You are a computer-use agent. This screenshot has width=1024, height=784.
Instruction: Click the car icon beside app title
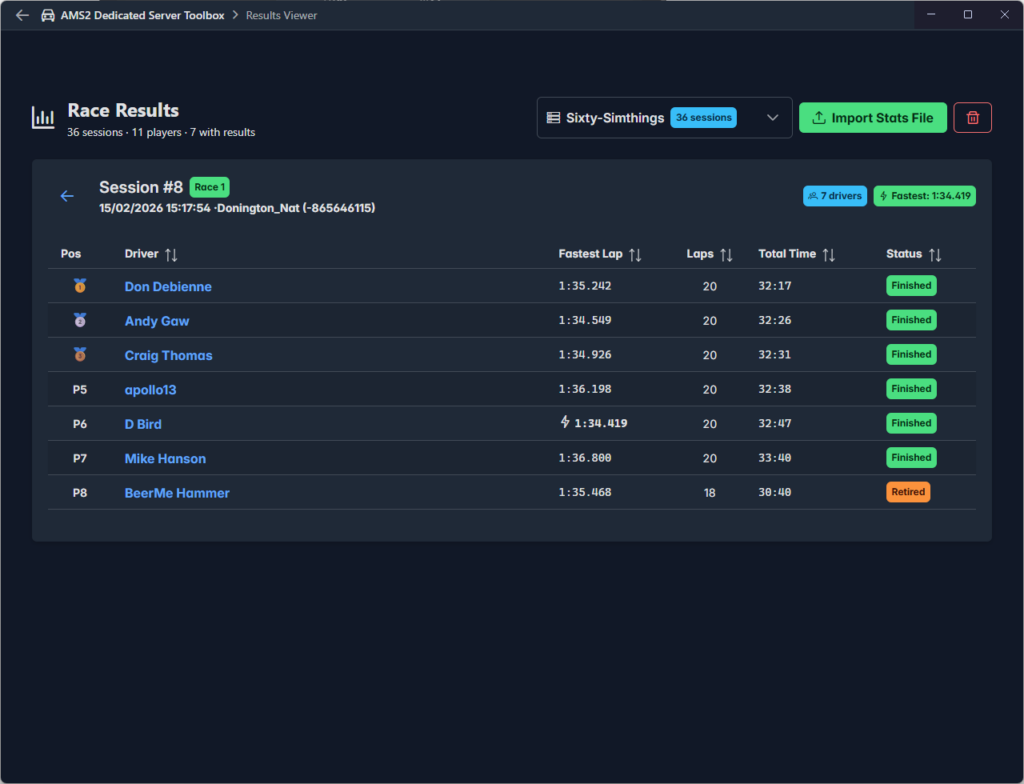tap(48, 15)
